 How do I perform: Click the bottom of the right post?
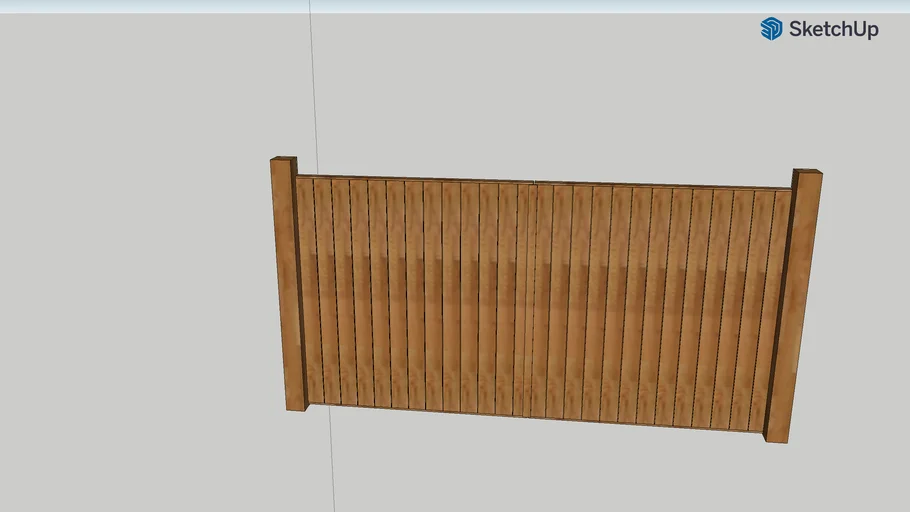click(x=776, y=436)
